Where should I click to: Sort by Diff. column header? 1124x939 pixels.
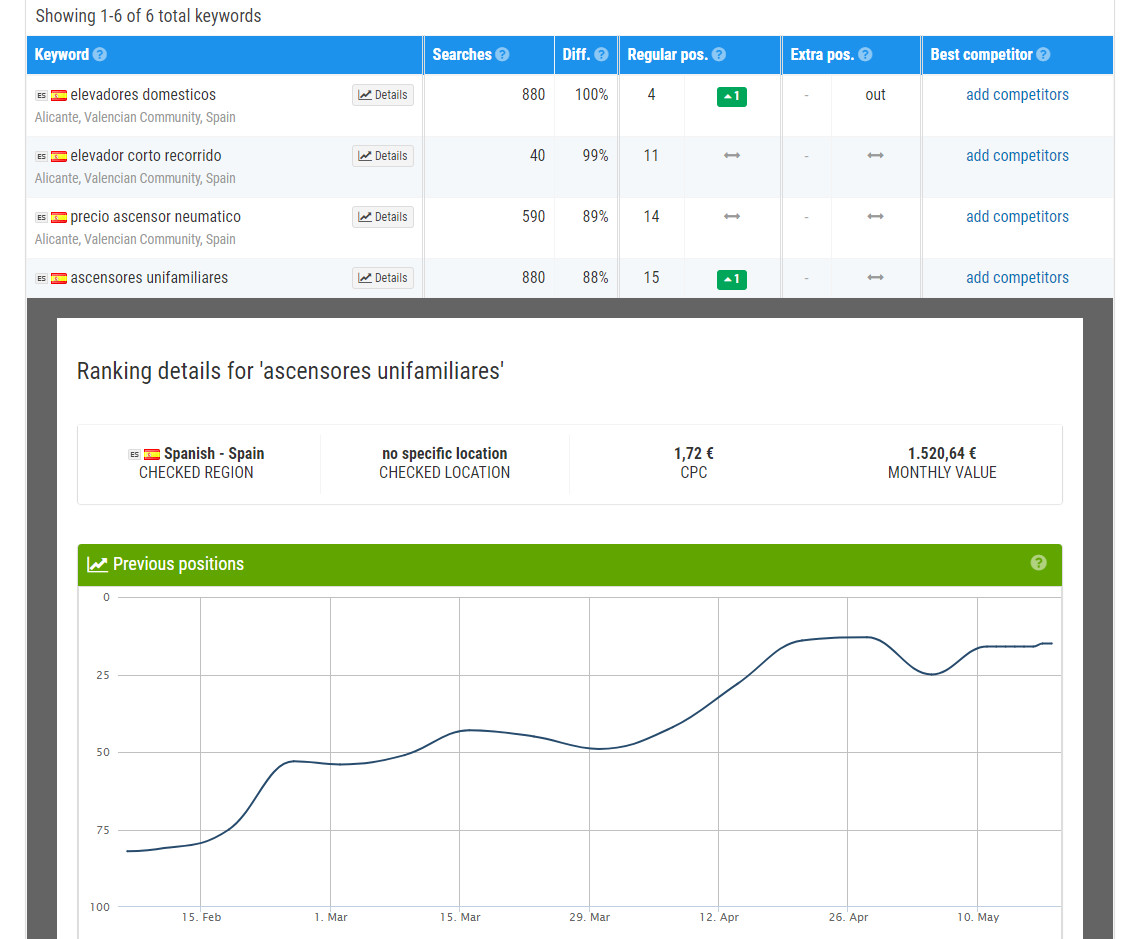click(x=576, y=54)
